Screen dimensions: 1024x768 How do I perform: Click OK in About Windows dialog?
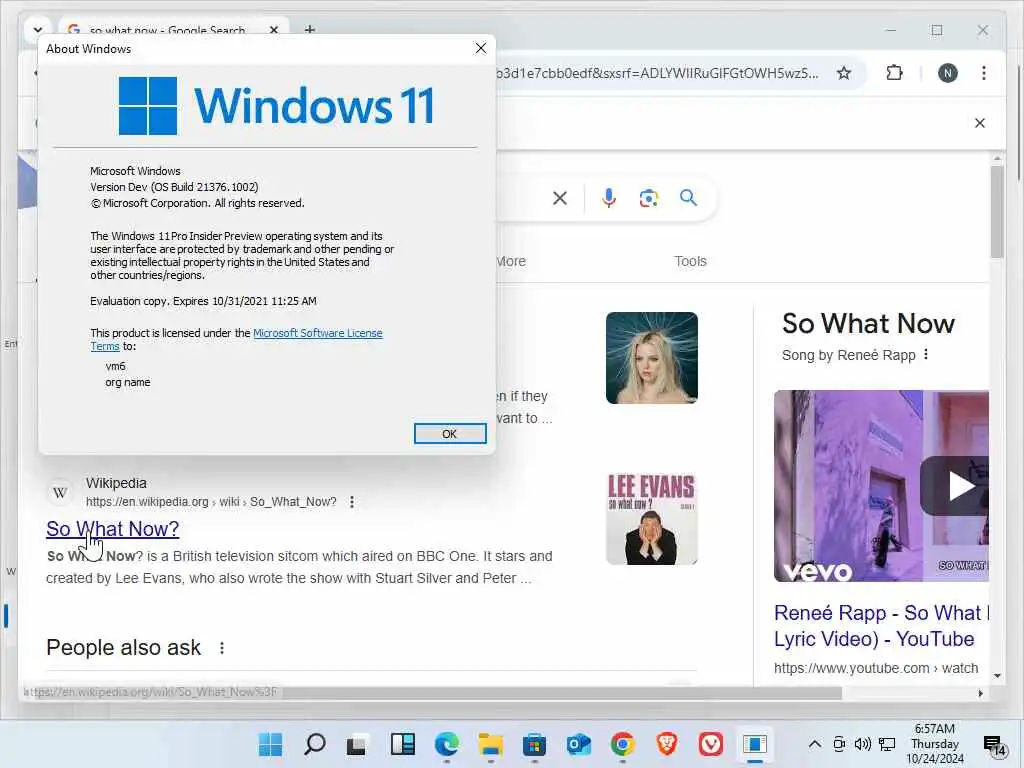point(450,434)
